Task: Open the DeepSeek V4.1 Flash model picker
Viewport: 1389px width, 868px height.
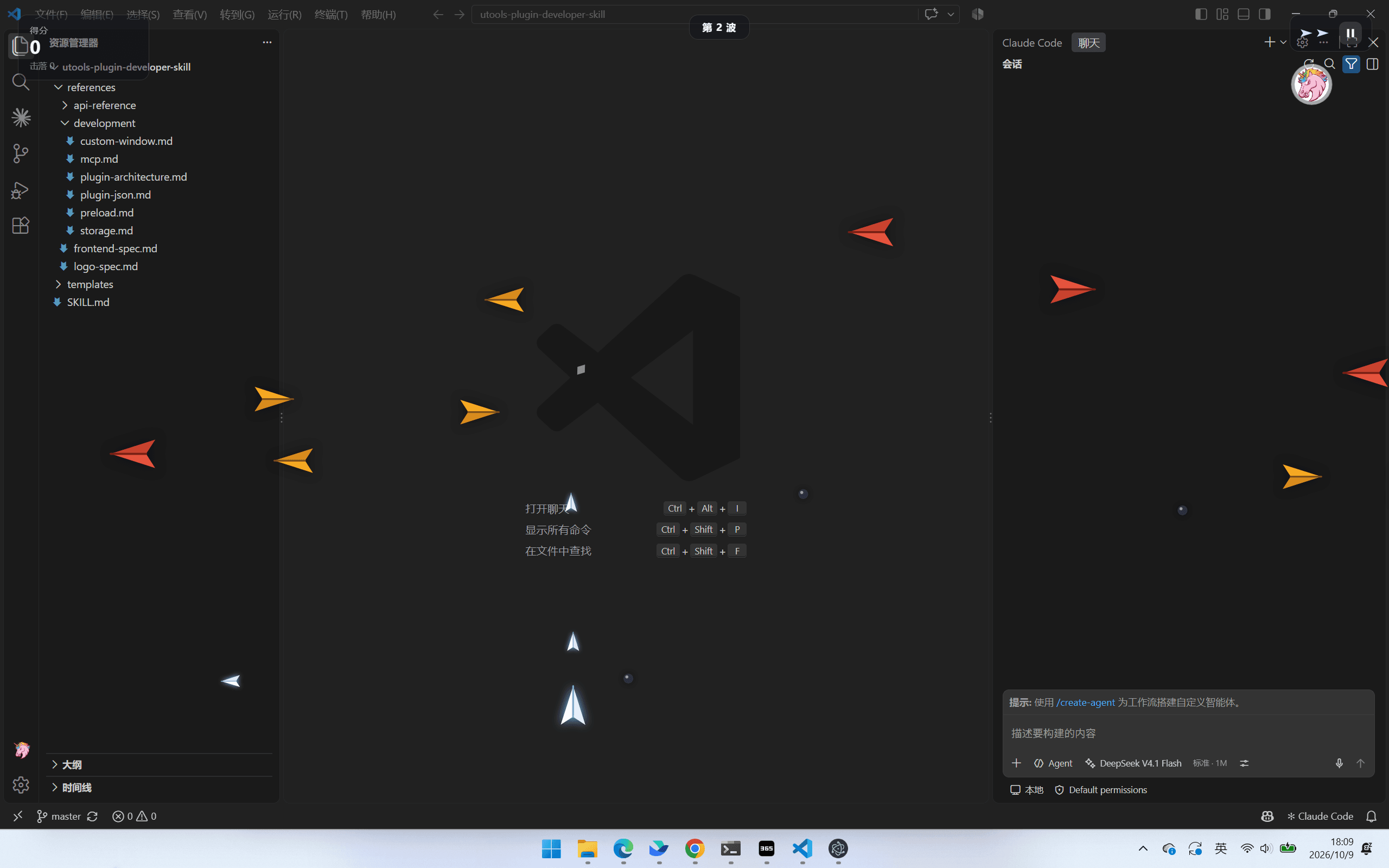Action: [x=1133, y=763]
